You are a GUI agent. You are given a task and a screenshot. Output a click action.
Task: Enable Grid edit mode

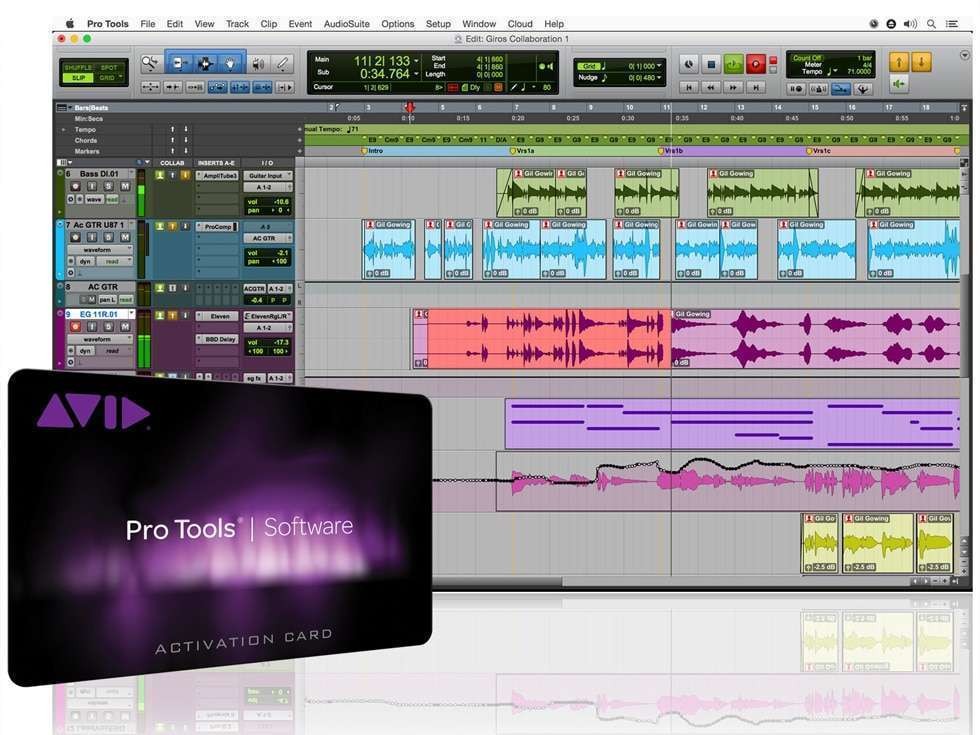click(x=108, y=78)
